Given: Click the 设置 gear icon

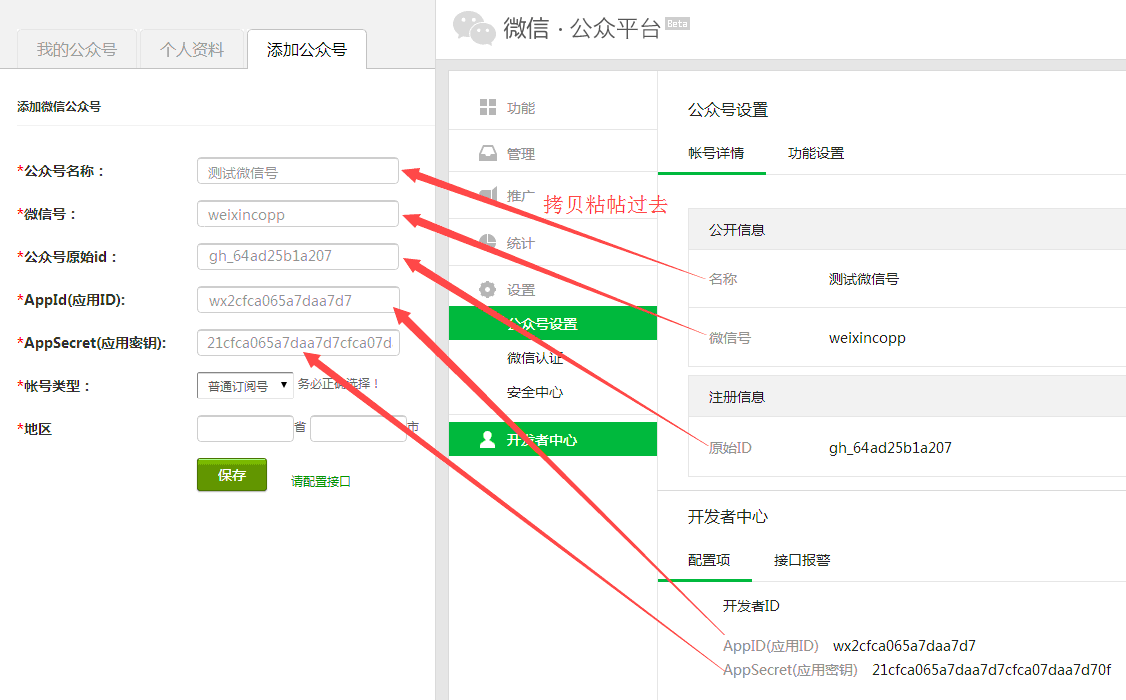Looking at the screenshot, I should coord(488,290).
